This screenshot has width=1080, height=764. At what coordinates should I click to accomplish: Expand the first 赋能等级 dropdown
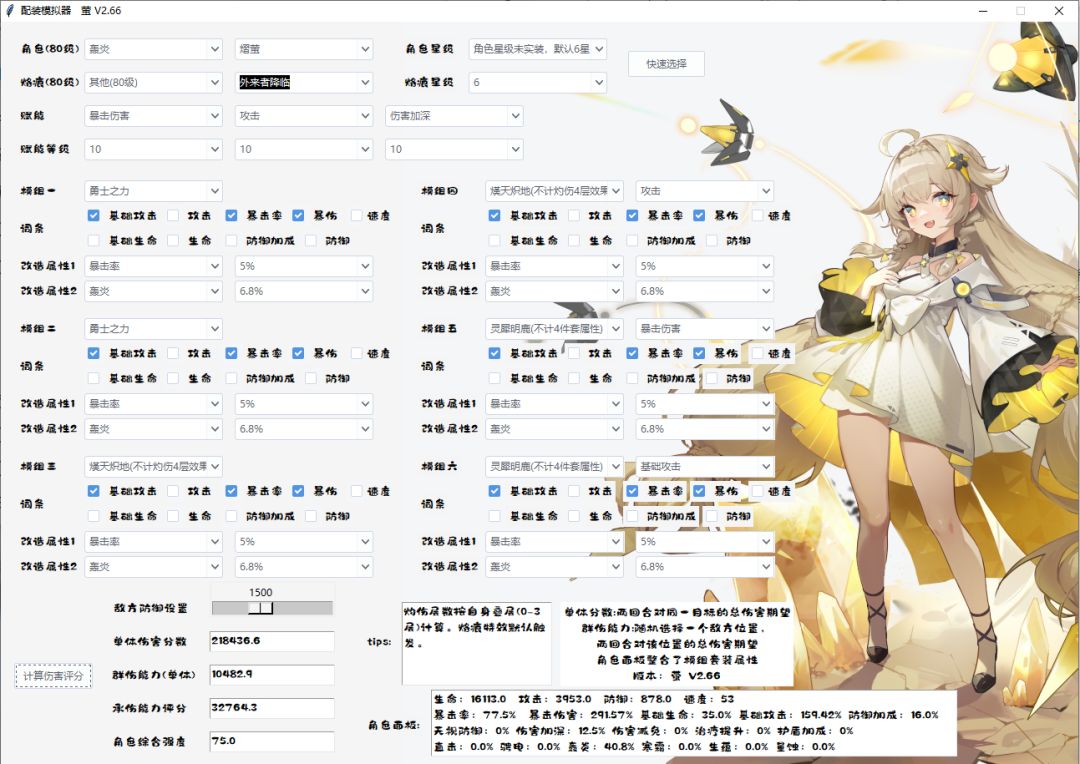[x=153, y=149]
